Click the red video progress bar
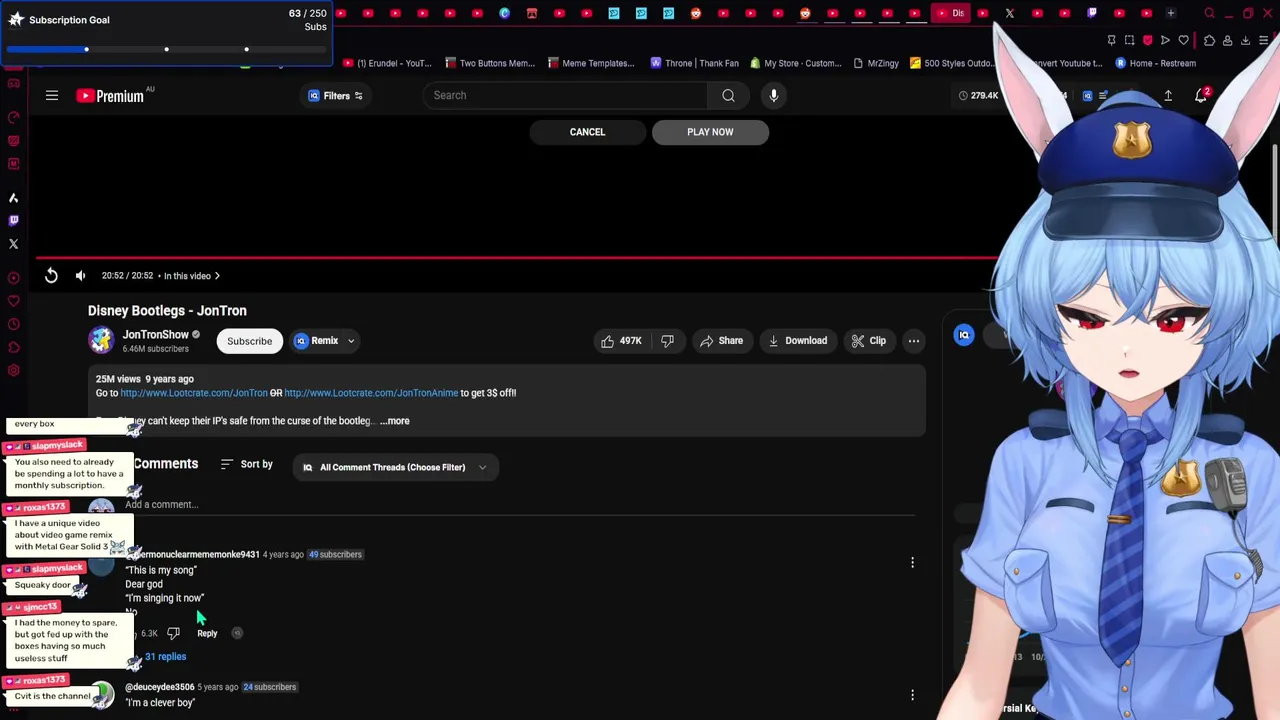Screen dimensions: 1280x720 (x=516, y=258)
